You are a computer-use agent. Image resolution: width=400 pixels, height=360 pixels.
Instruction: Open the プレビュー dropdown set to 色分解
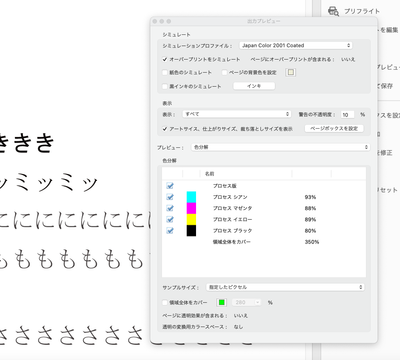281,147
